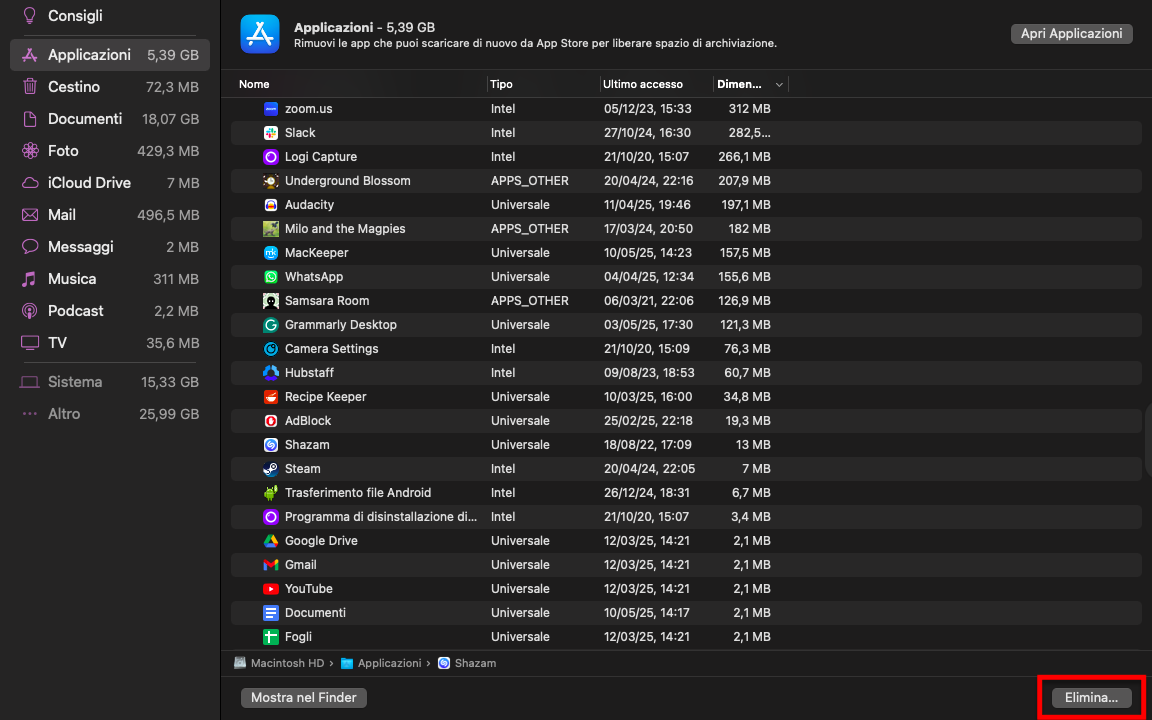Screen dimensions: 1152x720
Task: Click the Google Drive app icon
Action: 270,540
